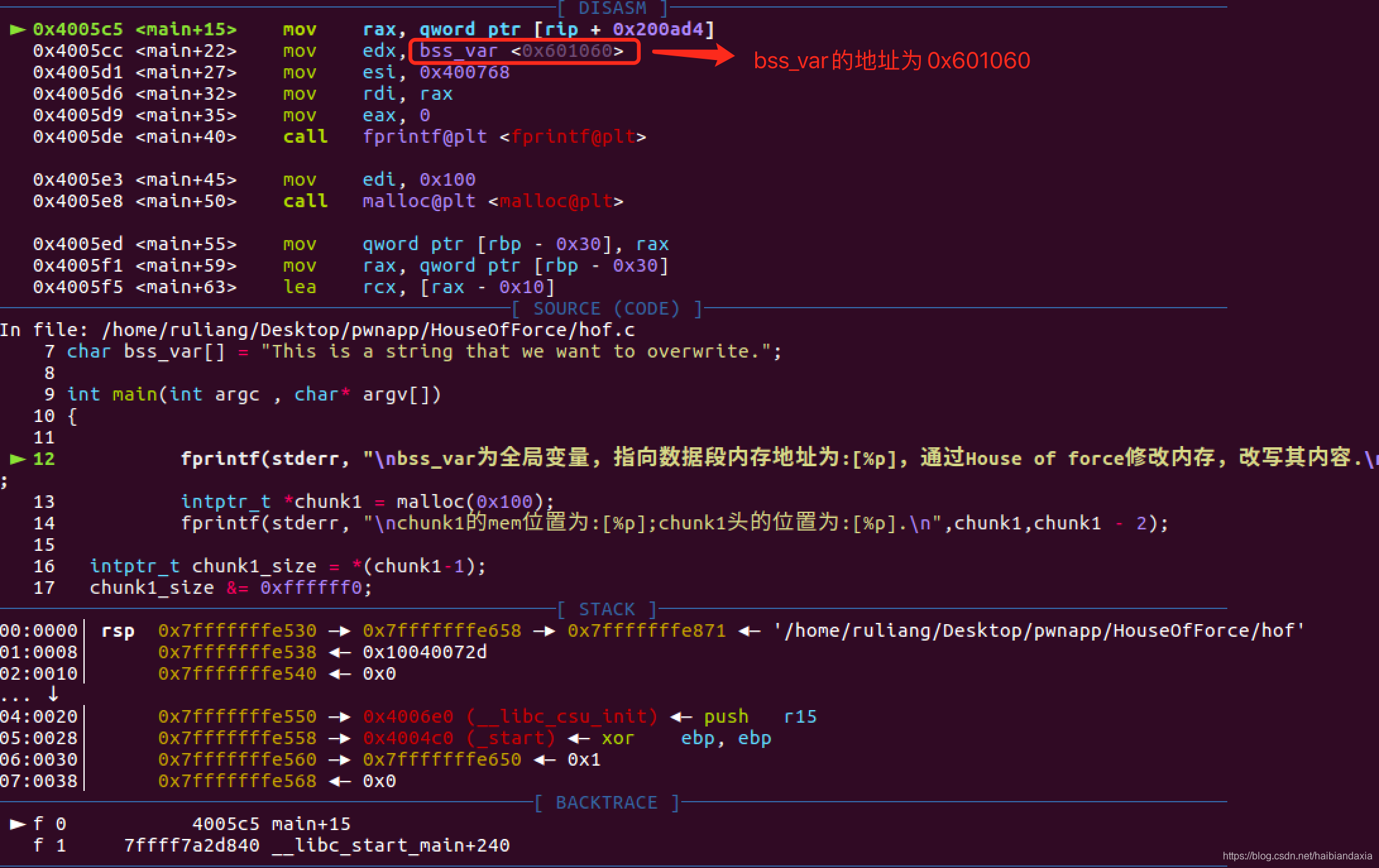Viewport: 1379px width, 868px height.
Task: Click the green arrow beside source line 12
Action: (17, 459)
